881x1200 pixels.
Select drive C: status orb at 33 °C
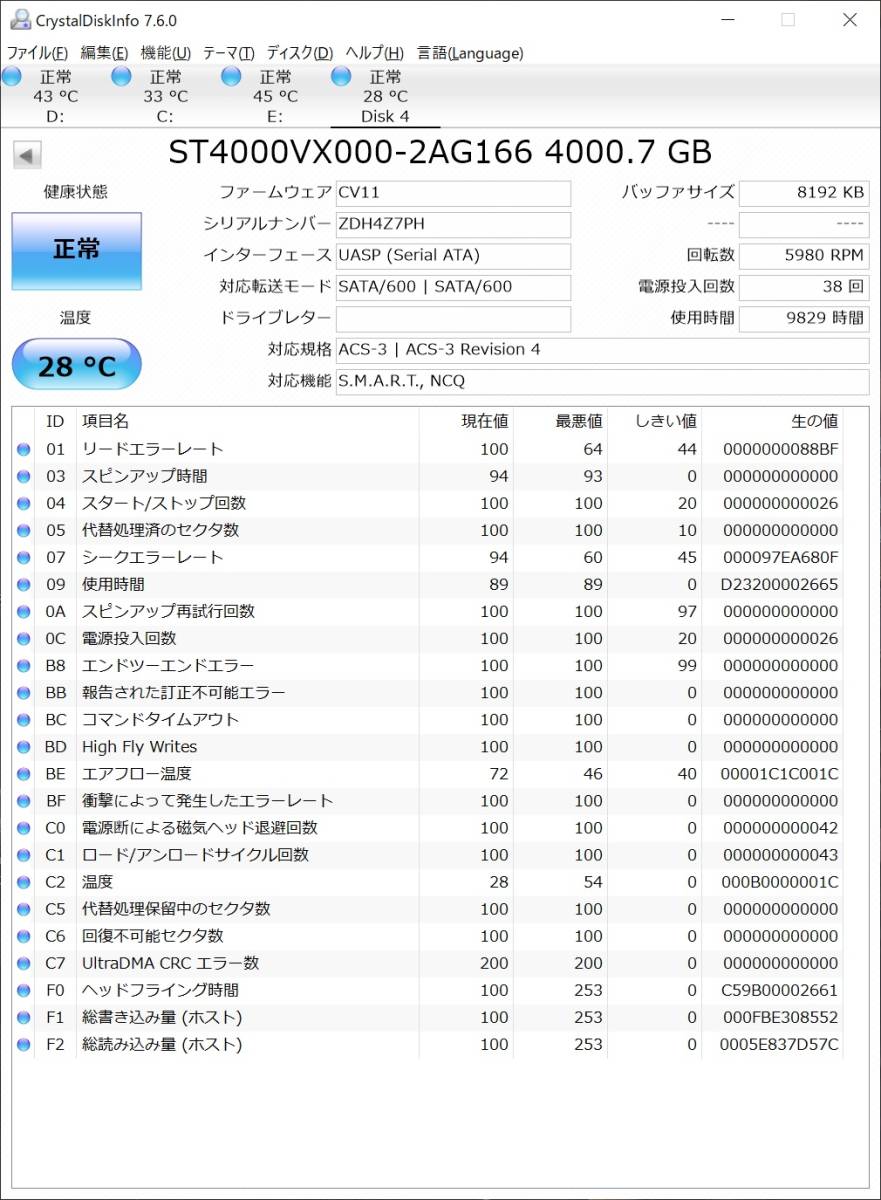tap(122, 76)
